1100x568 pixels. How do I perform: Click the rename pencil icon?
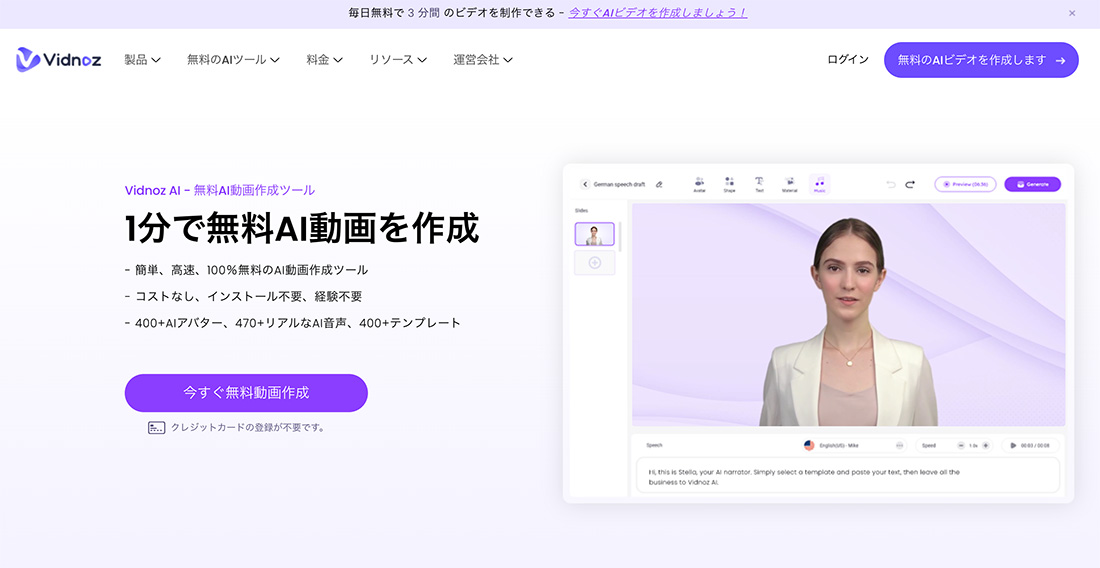(659, 184)
